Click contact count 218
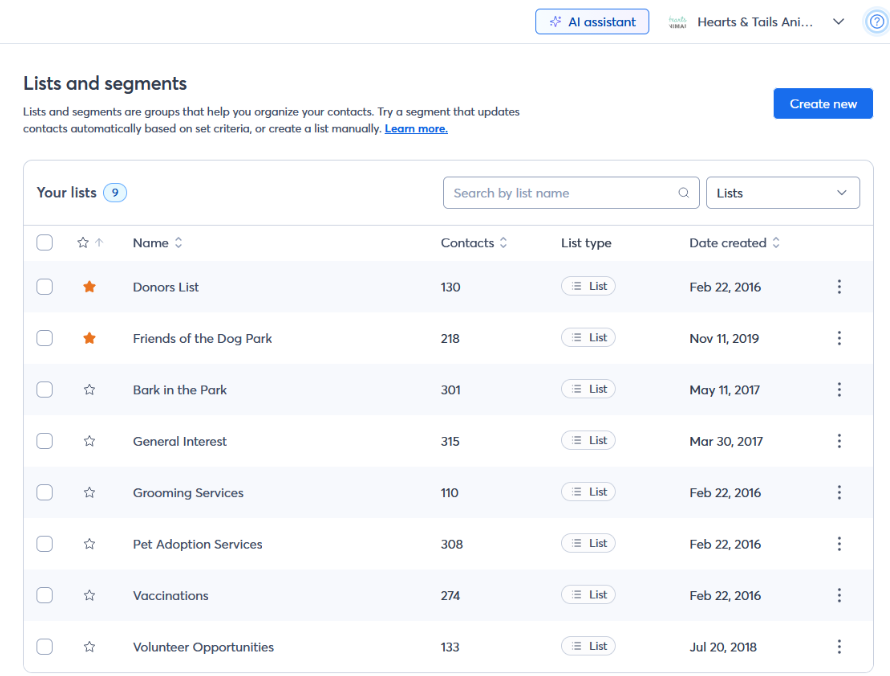The width and height of the screenshot is (890, 676). tap(450, 338)
